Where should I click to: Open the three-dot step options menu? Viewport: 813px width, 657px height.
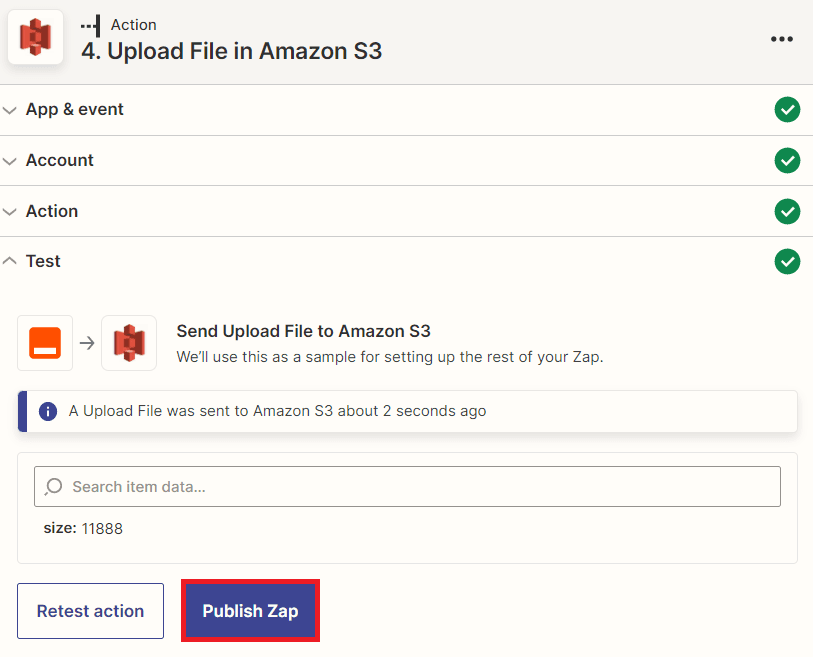click(x=781, y=39)
